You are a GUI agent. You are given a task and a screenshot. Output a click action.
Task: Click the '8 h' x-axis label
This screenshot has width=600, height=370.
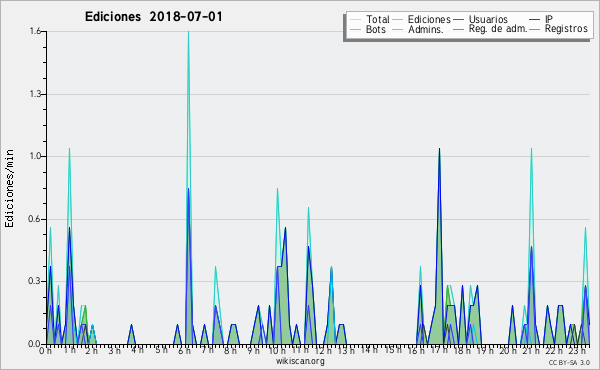point(230,351)
